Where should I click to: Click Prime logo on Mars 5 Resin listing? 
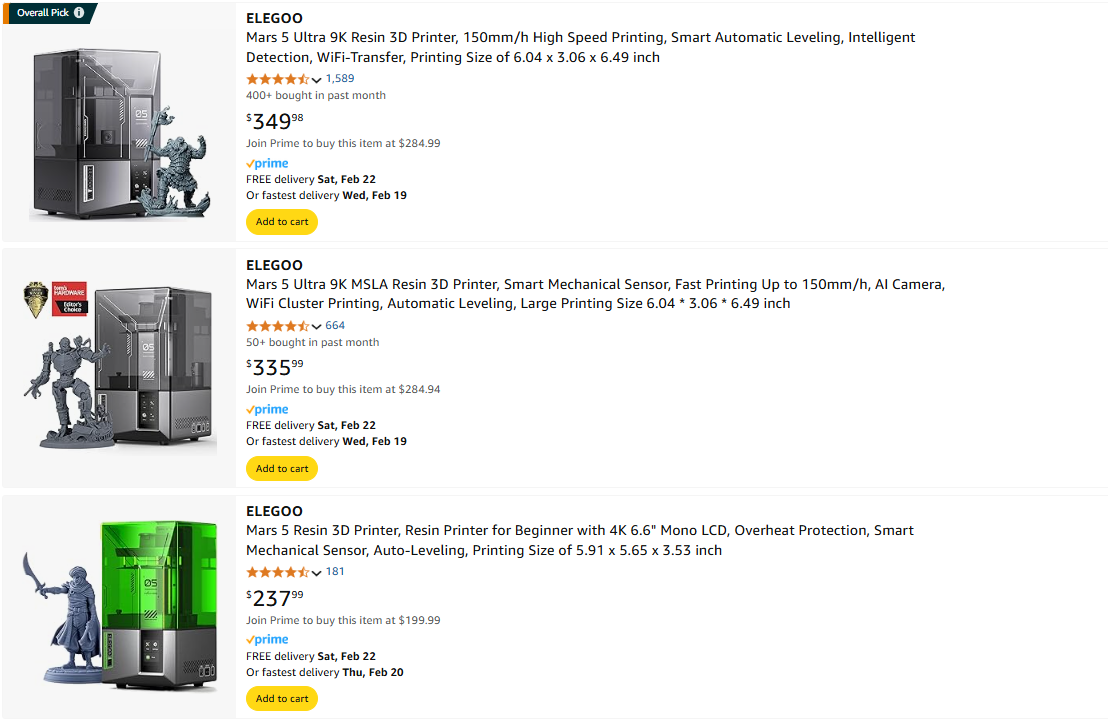click(267, 639)
